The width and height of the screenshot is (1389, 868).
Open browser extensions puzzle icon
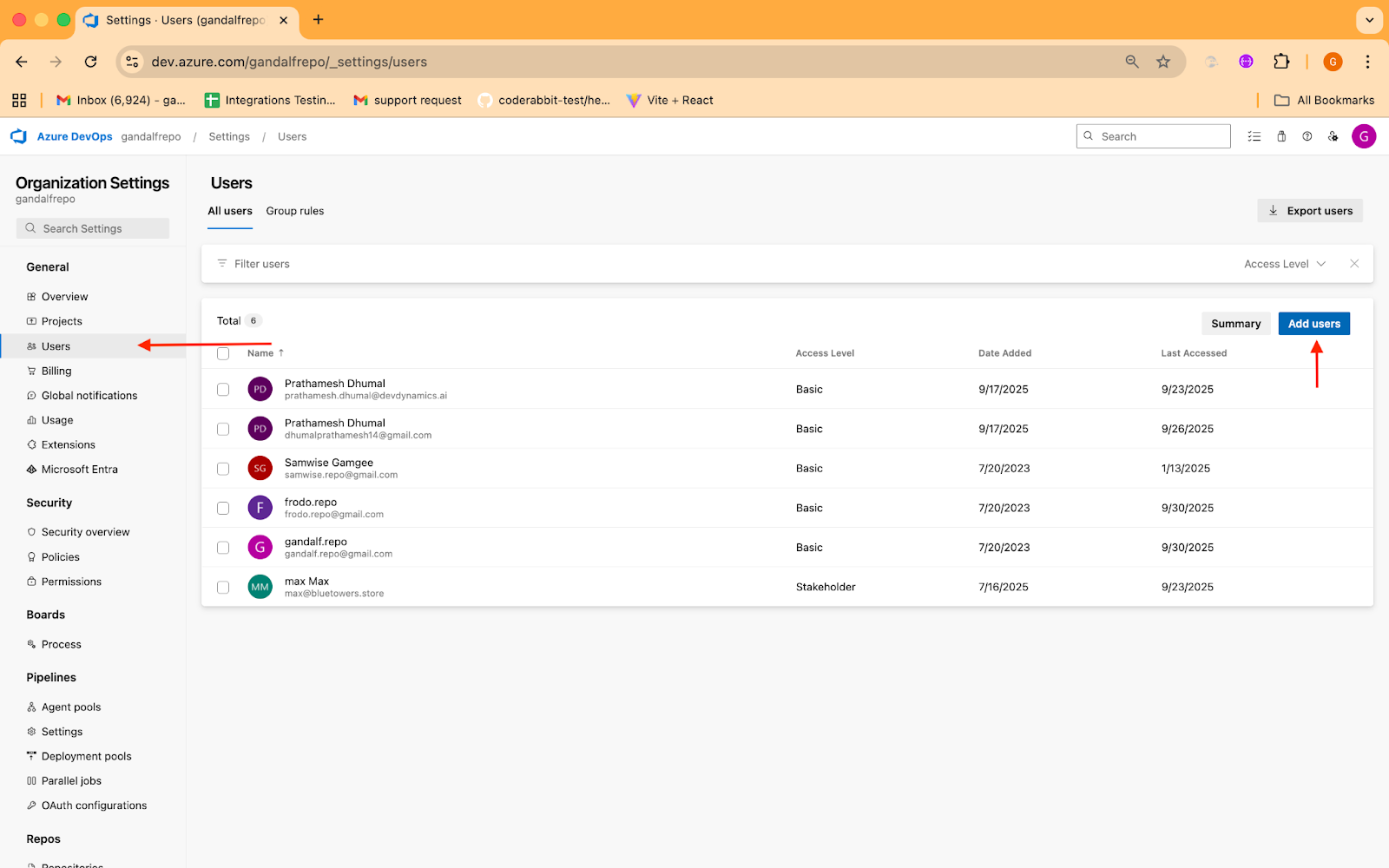tap(1281, 62)
